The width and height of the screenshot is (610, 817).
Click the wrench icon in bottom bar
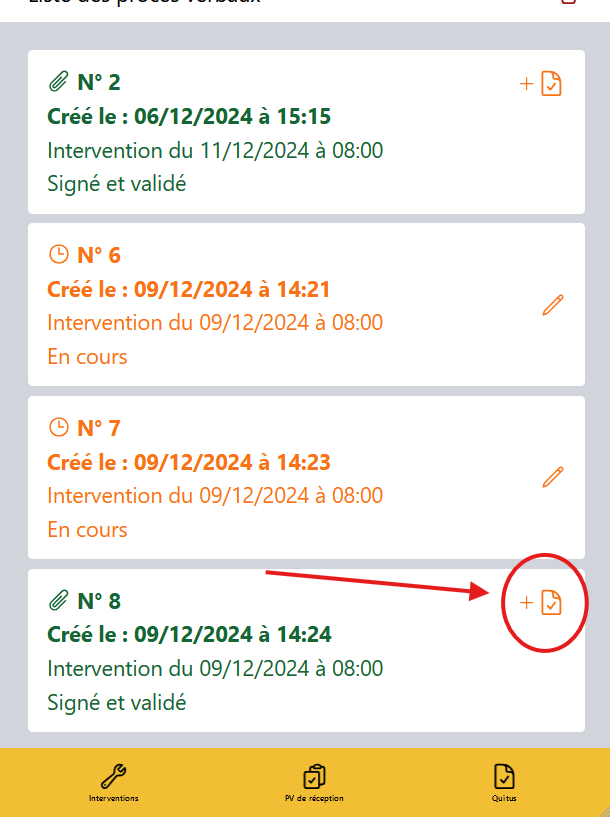click(114, 776)
